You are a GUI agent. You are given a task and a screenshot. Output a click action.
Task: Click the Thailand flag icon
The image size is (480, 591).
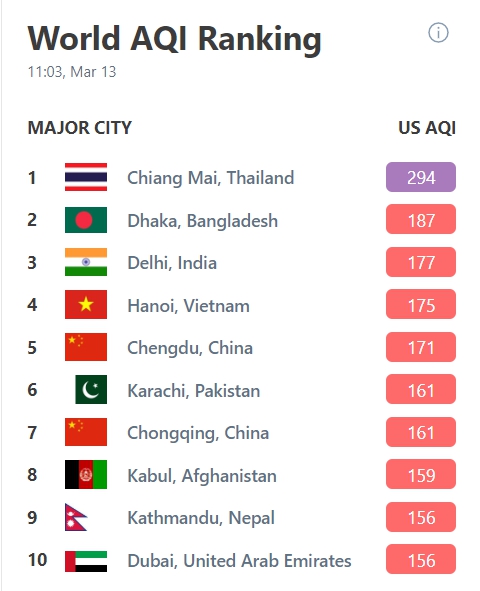pyautogui.click(x=86, y=177)
